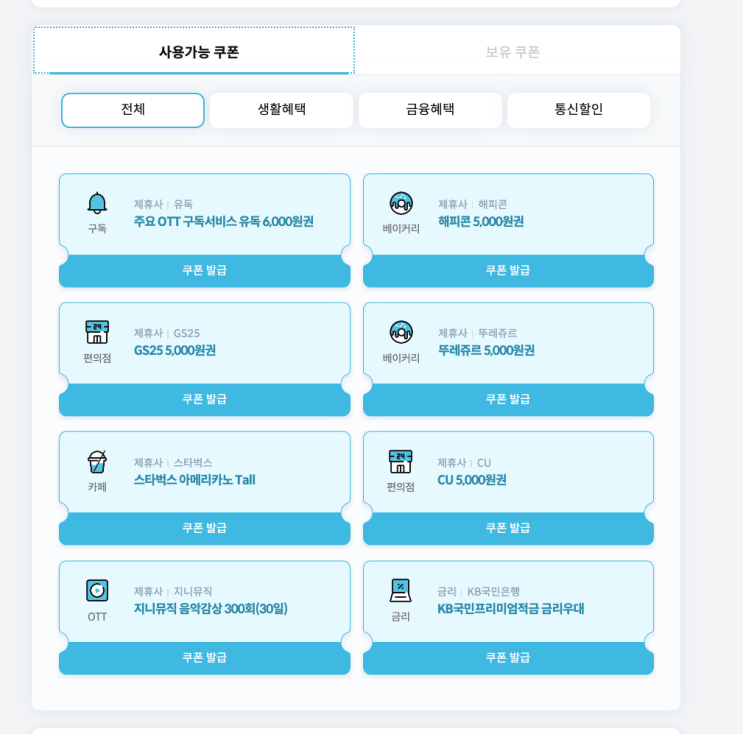Click the KB국민프리미엄적금 금리우대 title

click(x=511, y=608)
